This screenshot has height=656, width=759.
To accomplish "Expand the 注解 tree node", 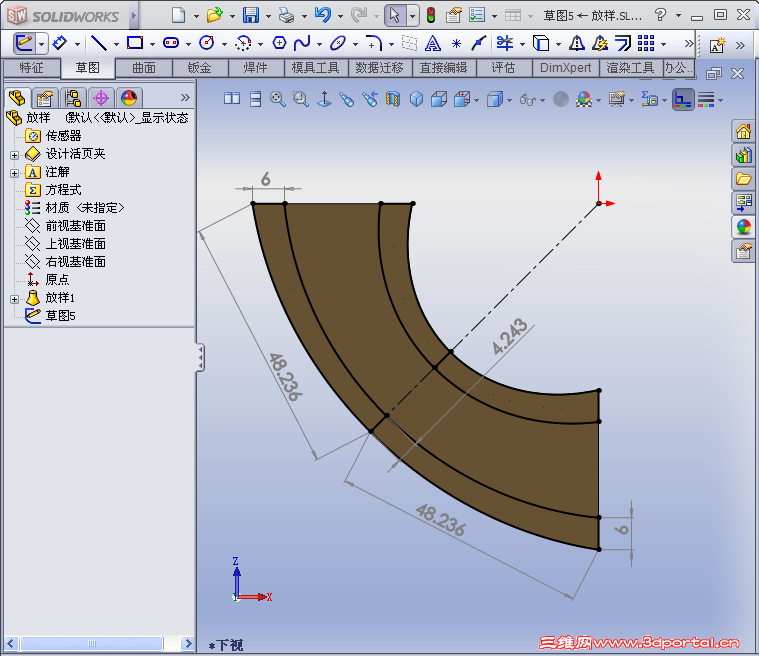I will coord(15,173).
